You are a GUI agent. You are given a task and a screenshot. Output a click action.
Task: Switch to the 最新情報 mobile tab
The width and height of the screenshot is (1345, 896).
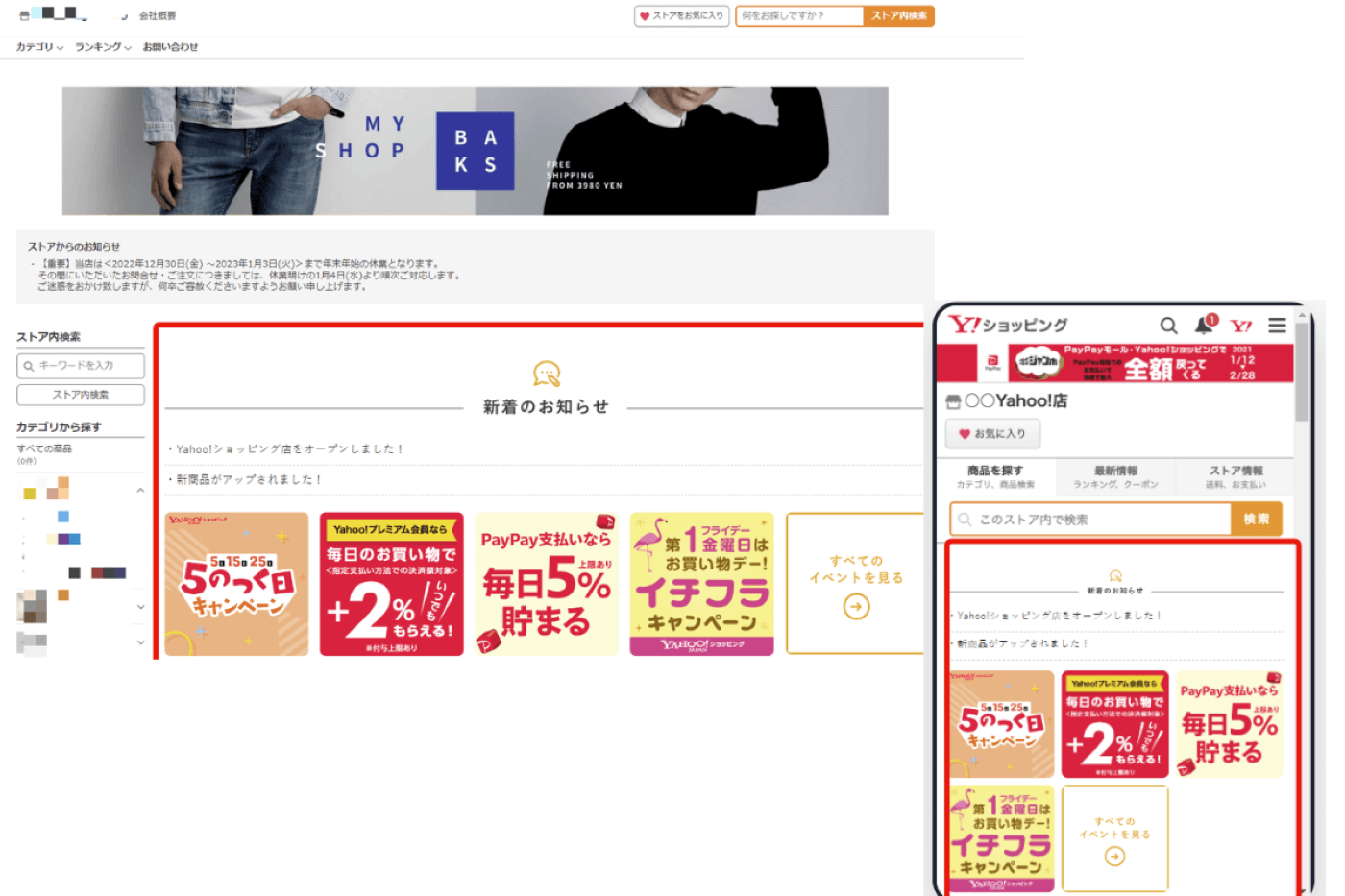(1115, 476)
